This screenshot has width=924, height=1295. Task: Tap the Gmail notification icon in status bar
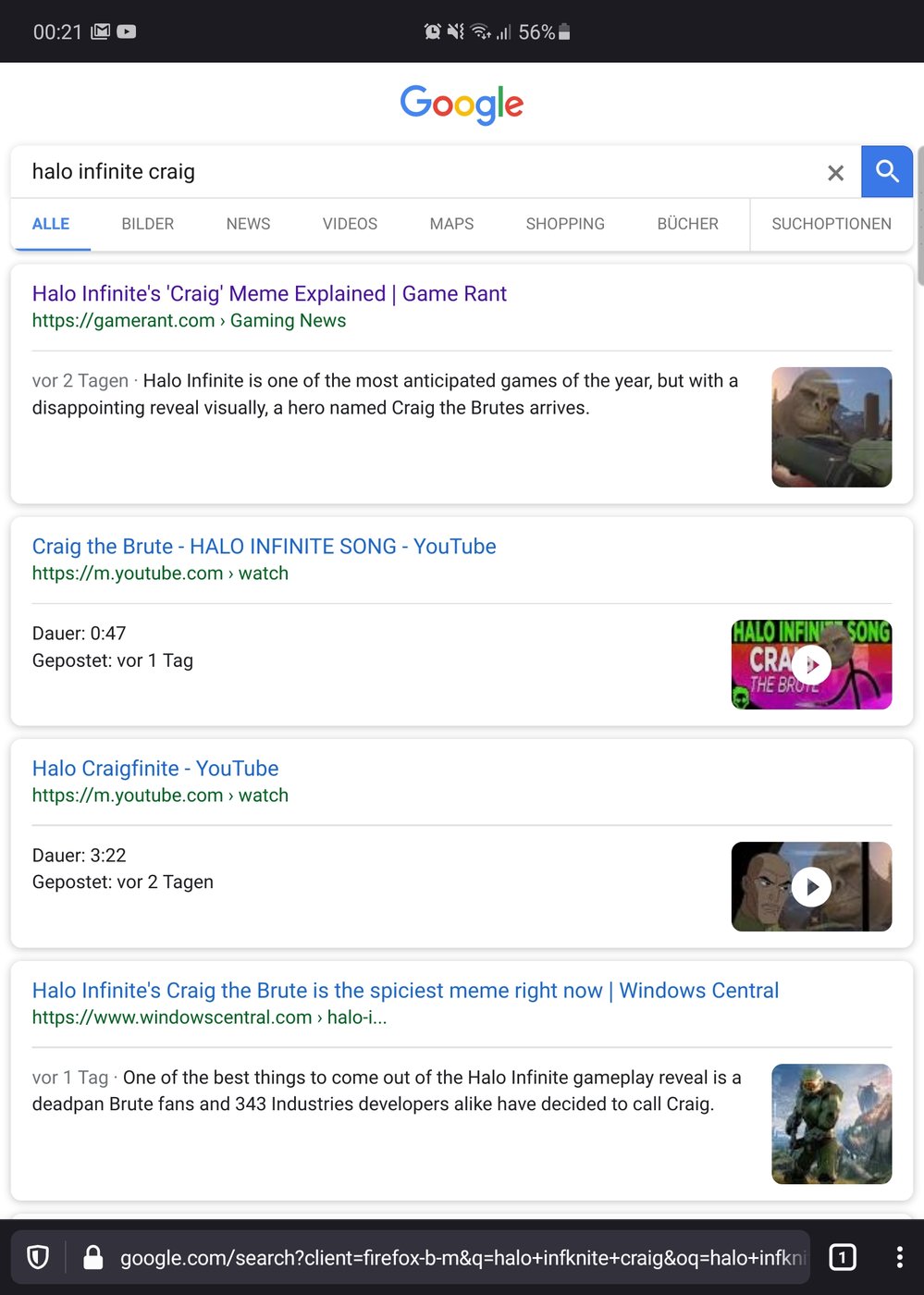(x=100, y=31)
